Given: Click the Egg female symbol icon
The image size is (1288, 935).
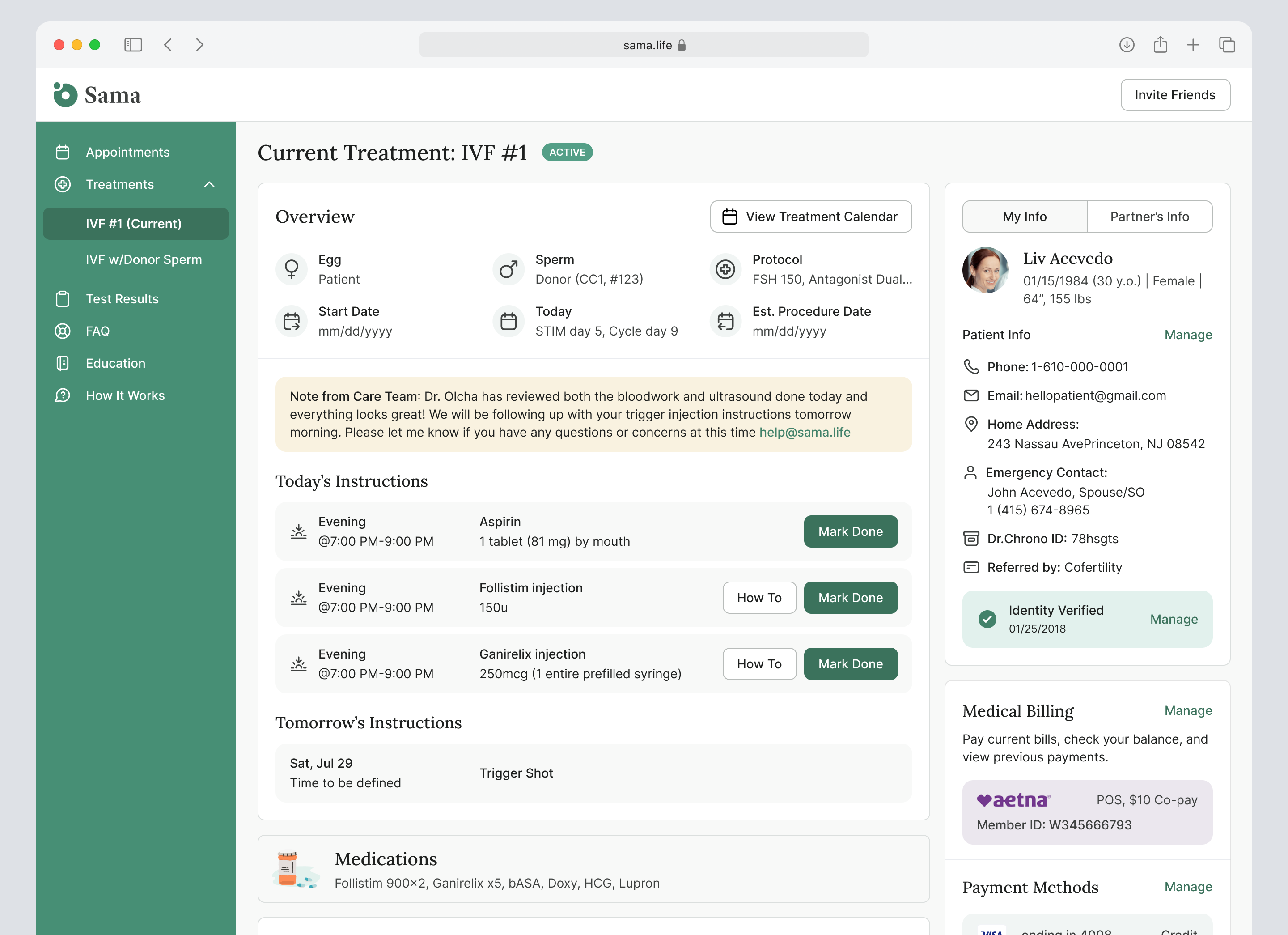Looking at the screenshot, I should tap(291, 269).
